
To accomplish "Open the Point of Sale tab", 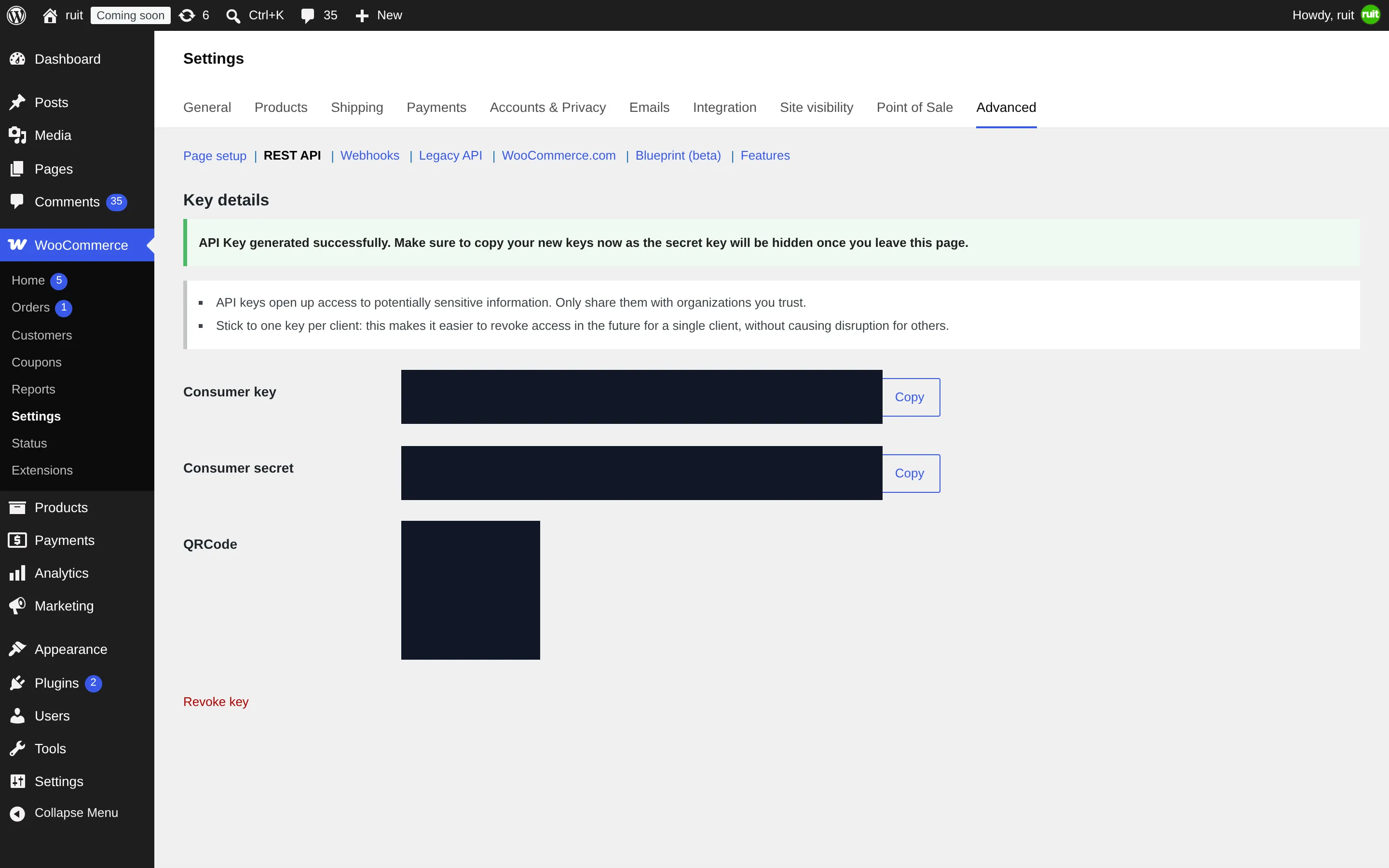I will coord(914,108).
